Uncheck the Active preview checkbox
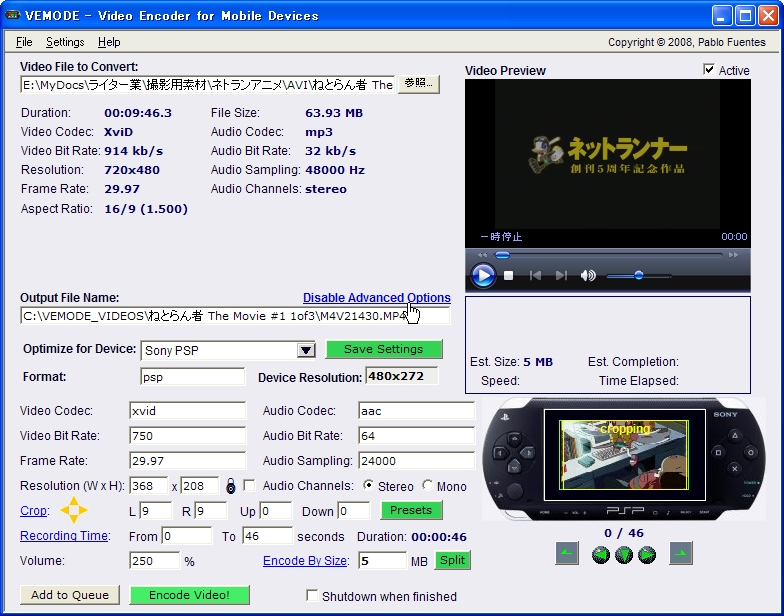 coord(708,70)
